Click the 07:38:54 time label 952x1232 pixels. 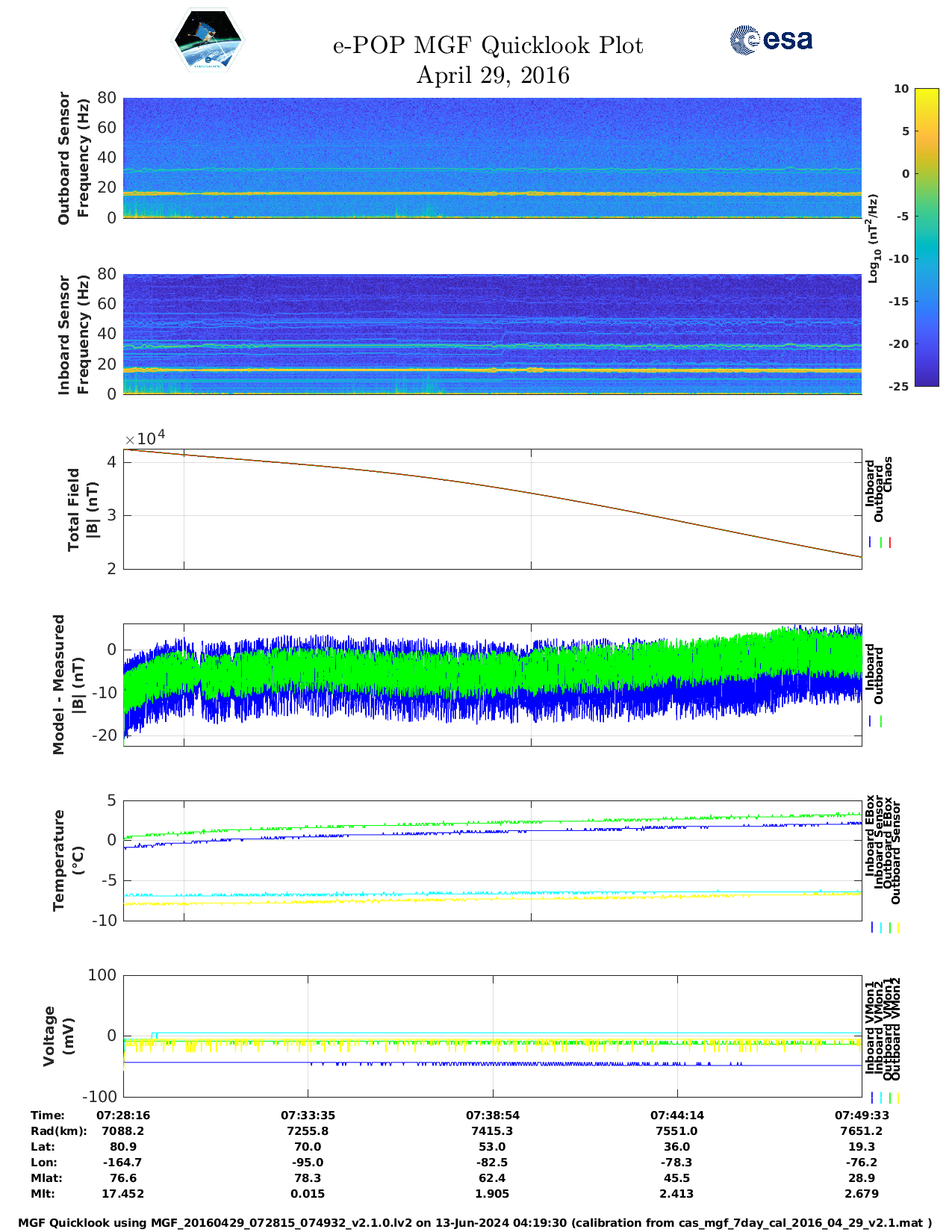pyautogui.click(x=492, y=1115)
